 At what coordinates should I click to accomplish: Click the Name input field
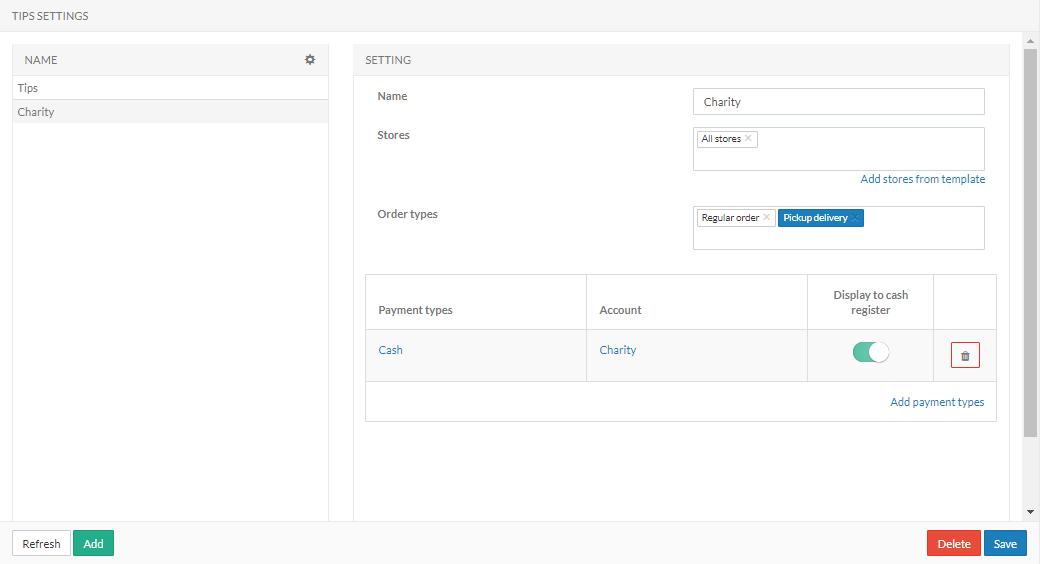(838, 102)
